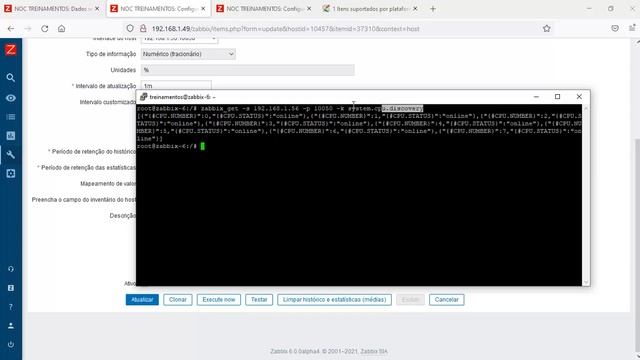Click the Zabbix logo in sidebar

click(11, 50)
